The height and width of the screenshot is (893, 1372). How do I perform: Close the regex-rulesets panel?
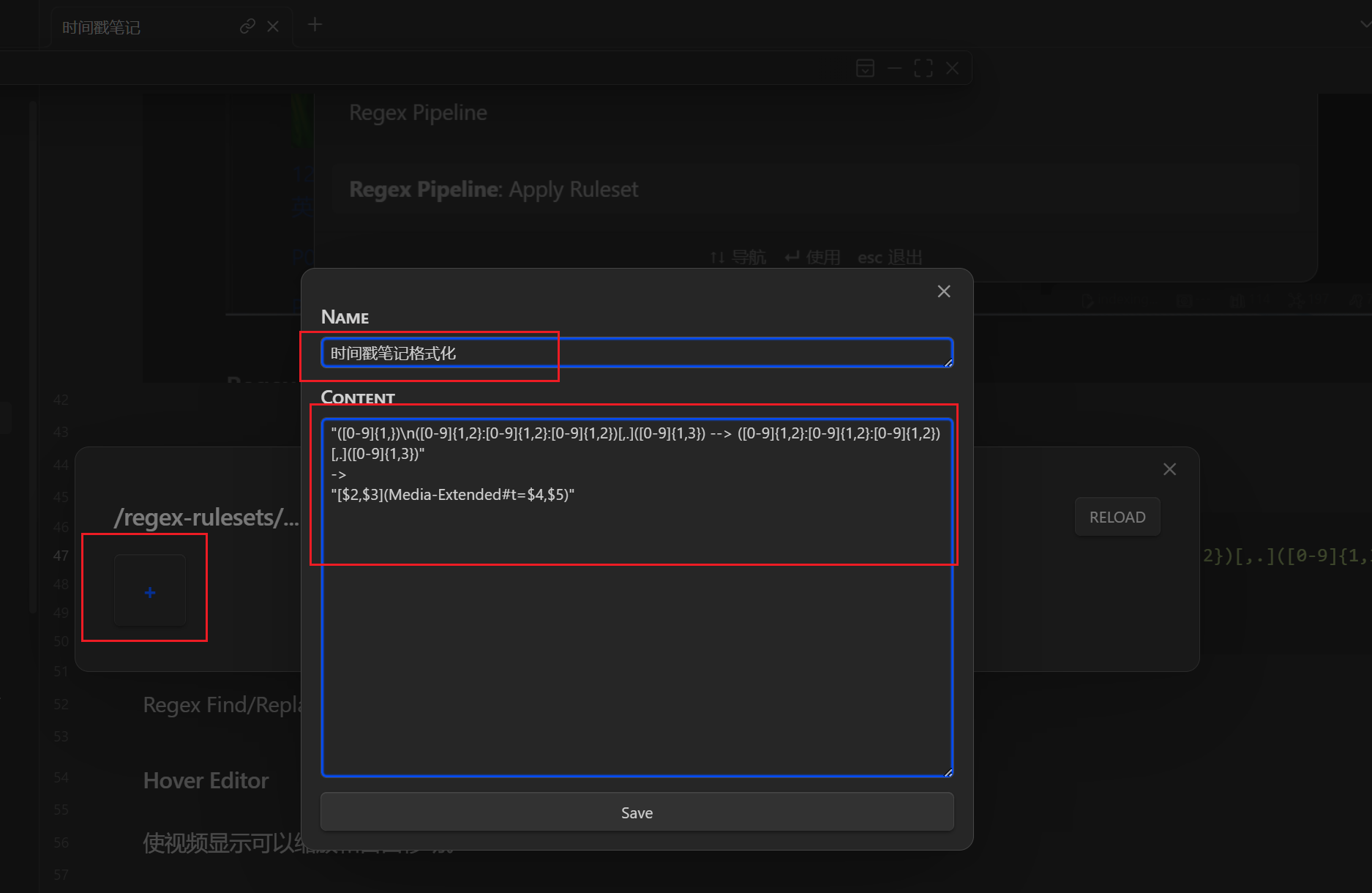(1169, 469)
